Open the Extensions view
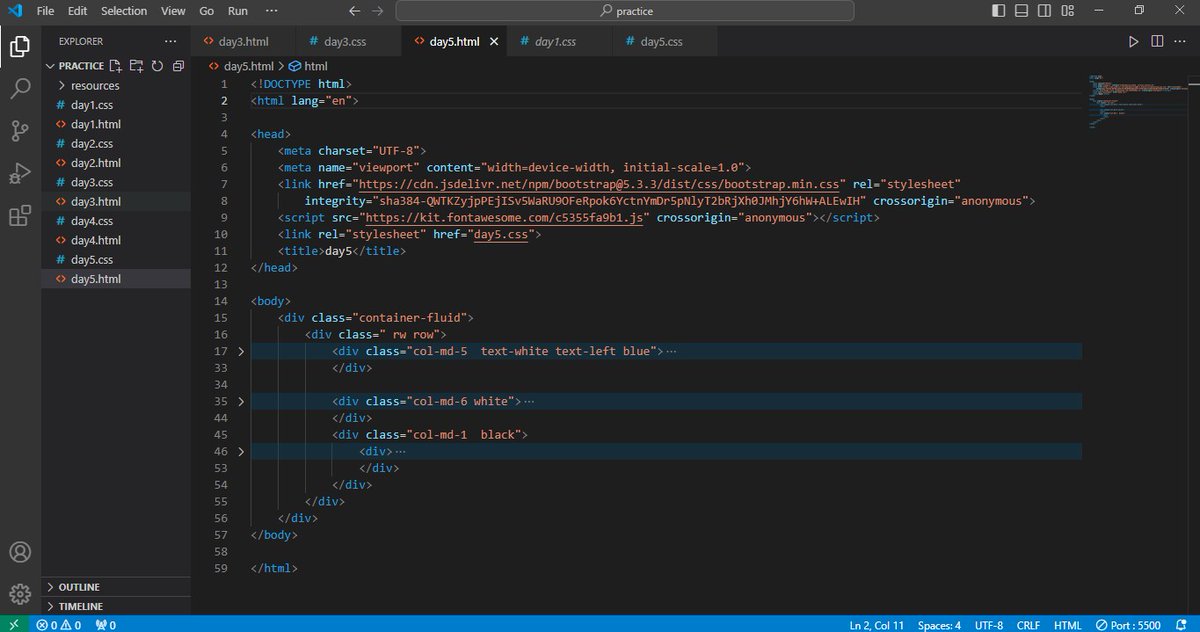Screen dimensions: 1200x632 [x=20, y=217]
